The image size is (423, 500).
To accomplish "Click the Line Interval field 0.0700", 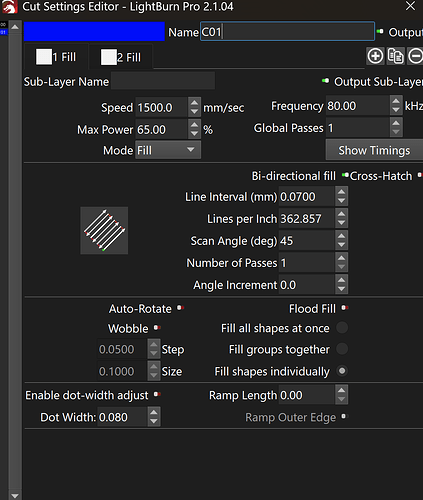I will coord(306,196).
